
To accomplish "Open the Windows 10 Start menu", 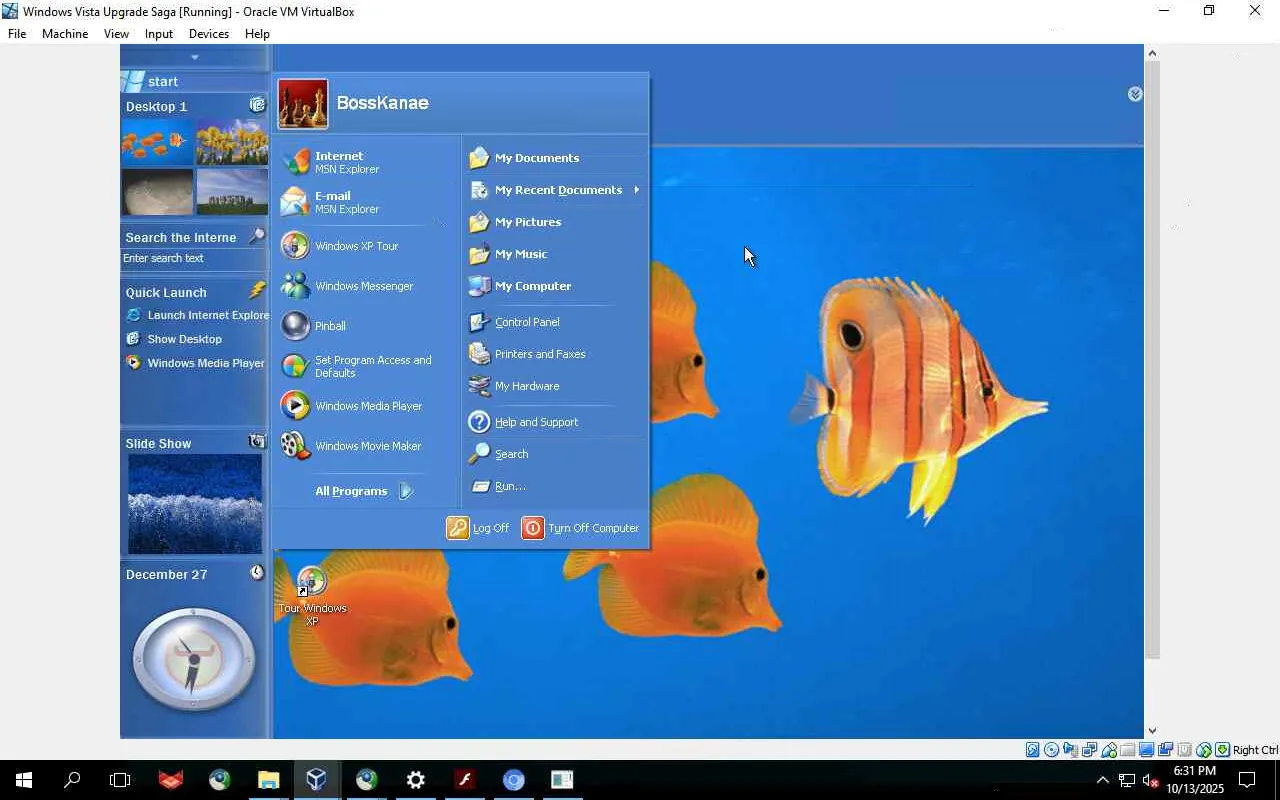I will (24, 780).
